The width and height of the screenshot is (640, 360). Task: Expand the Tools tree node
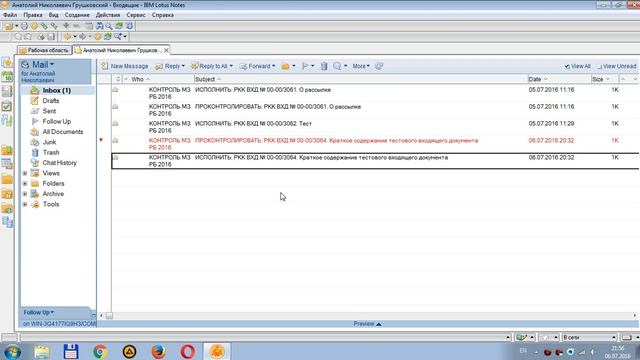(x=25, y=204)
